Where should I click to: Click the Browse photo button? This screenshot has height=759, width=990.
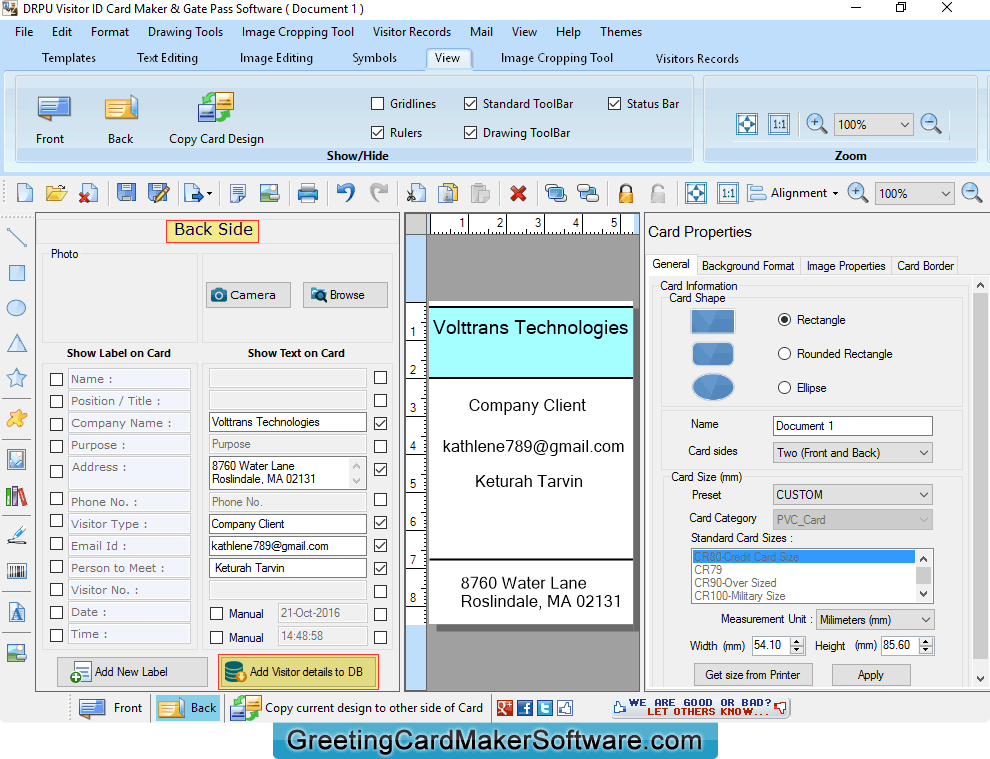345,295
